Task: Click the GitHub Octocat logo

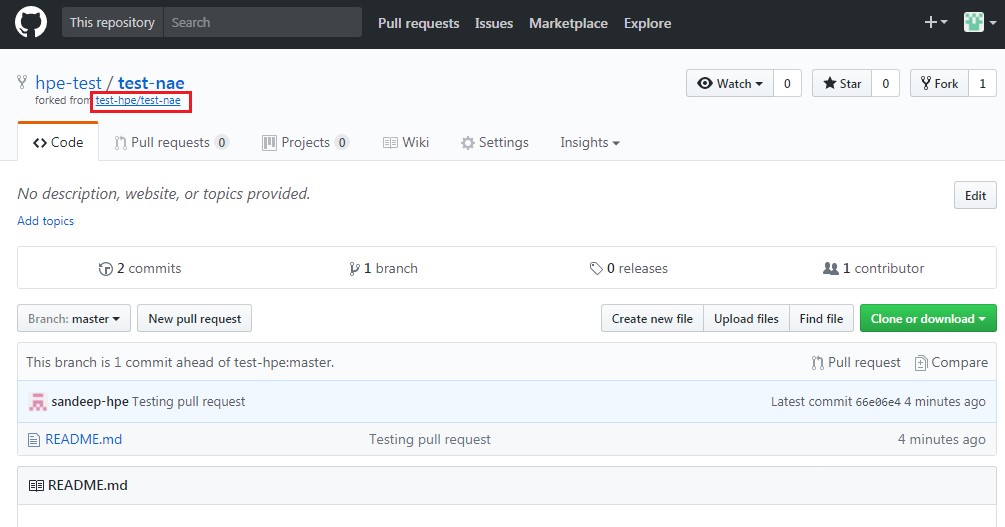Action: tap(31, 22)
